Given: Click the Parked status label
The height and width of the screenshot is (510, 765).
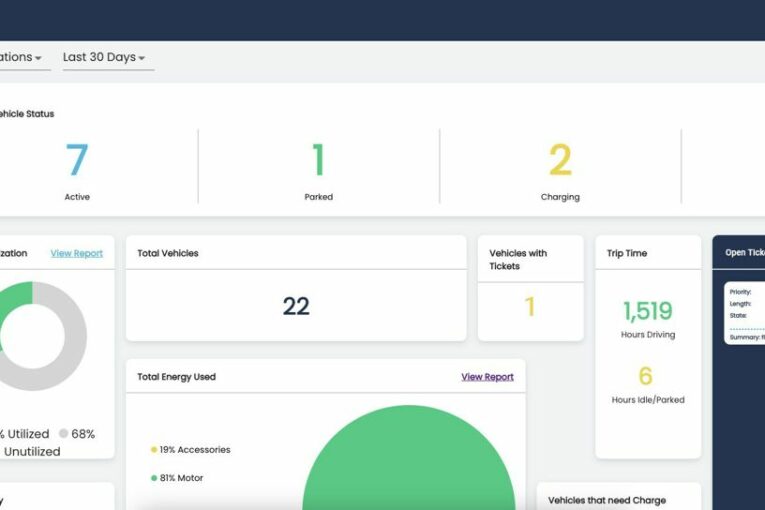Looking at the screenshot, I should [x=319, y=197].
